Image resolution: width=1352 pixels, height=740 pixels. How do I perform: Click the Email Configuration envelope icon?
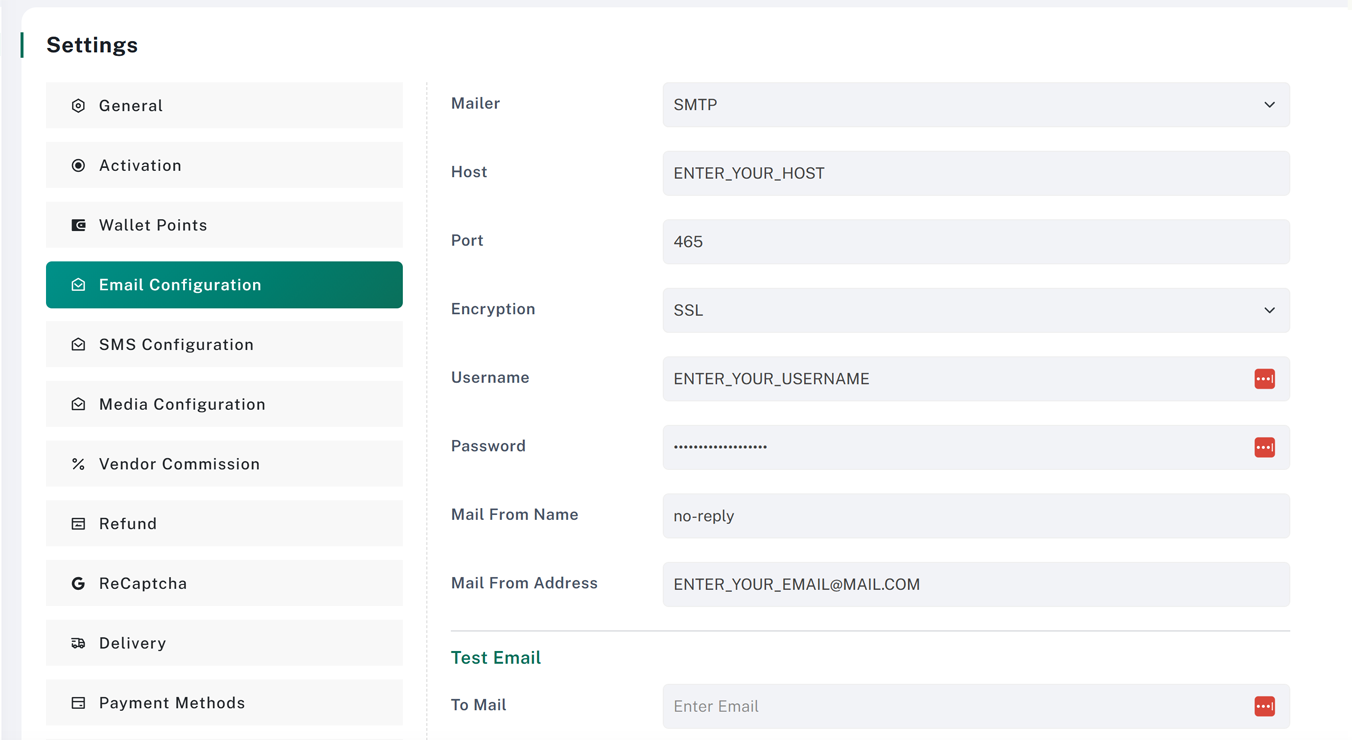point(78,285)
